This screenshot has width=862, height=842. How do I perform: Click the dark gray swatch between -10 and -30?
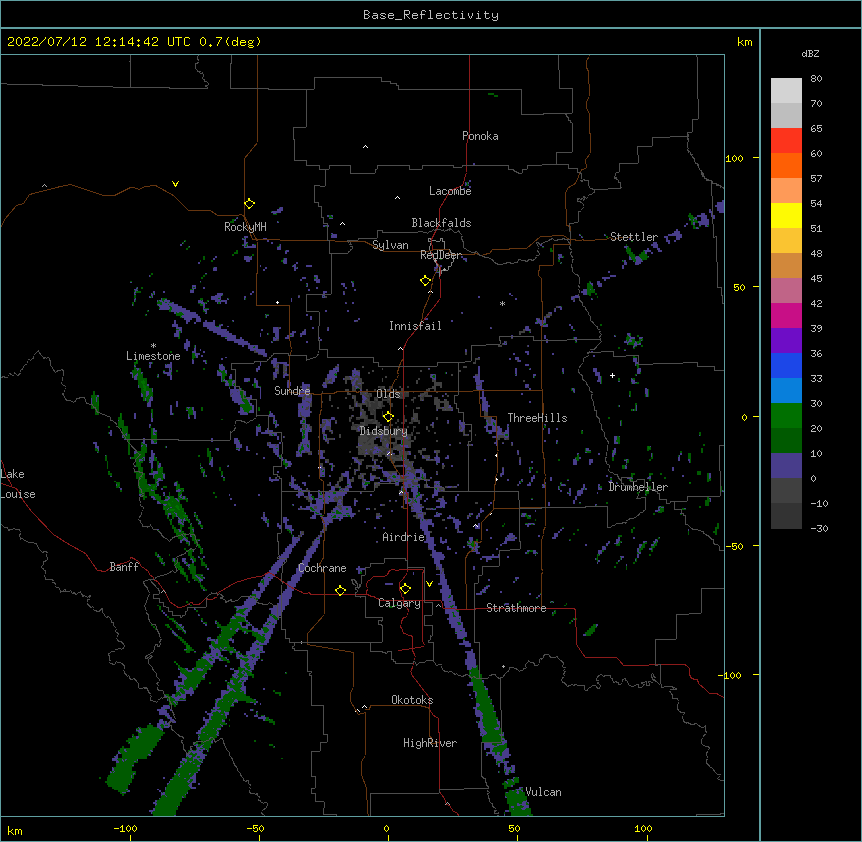point(786,516)
